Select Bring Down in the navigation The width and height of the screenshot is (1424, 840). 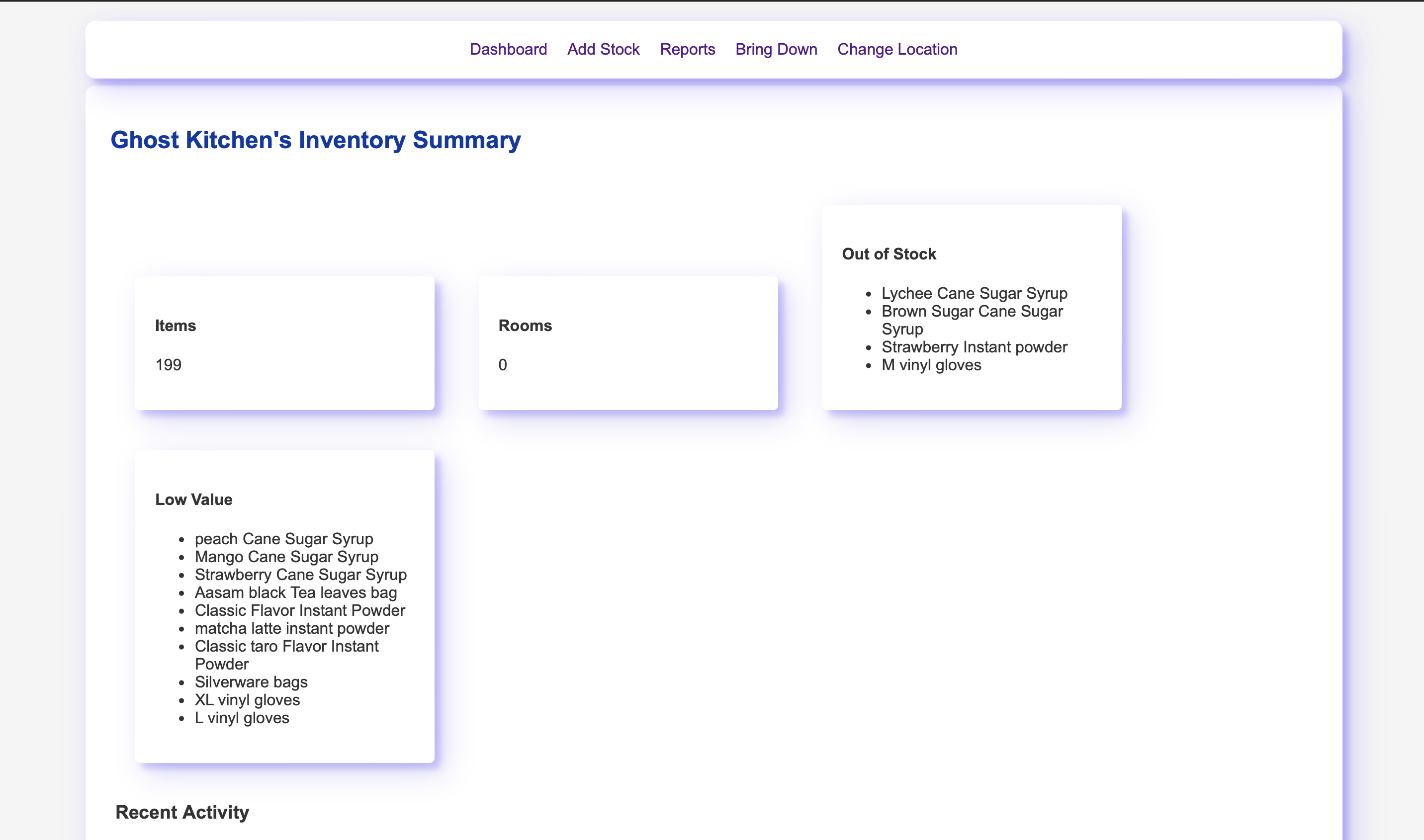[776, 49]
